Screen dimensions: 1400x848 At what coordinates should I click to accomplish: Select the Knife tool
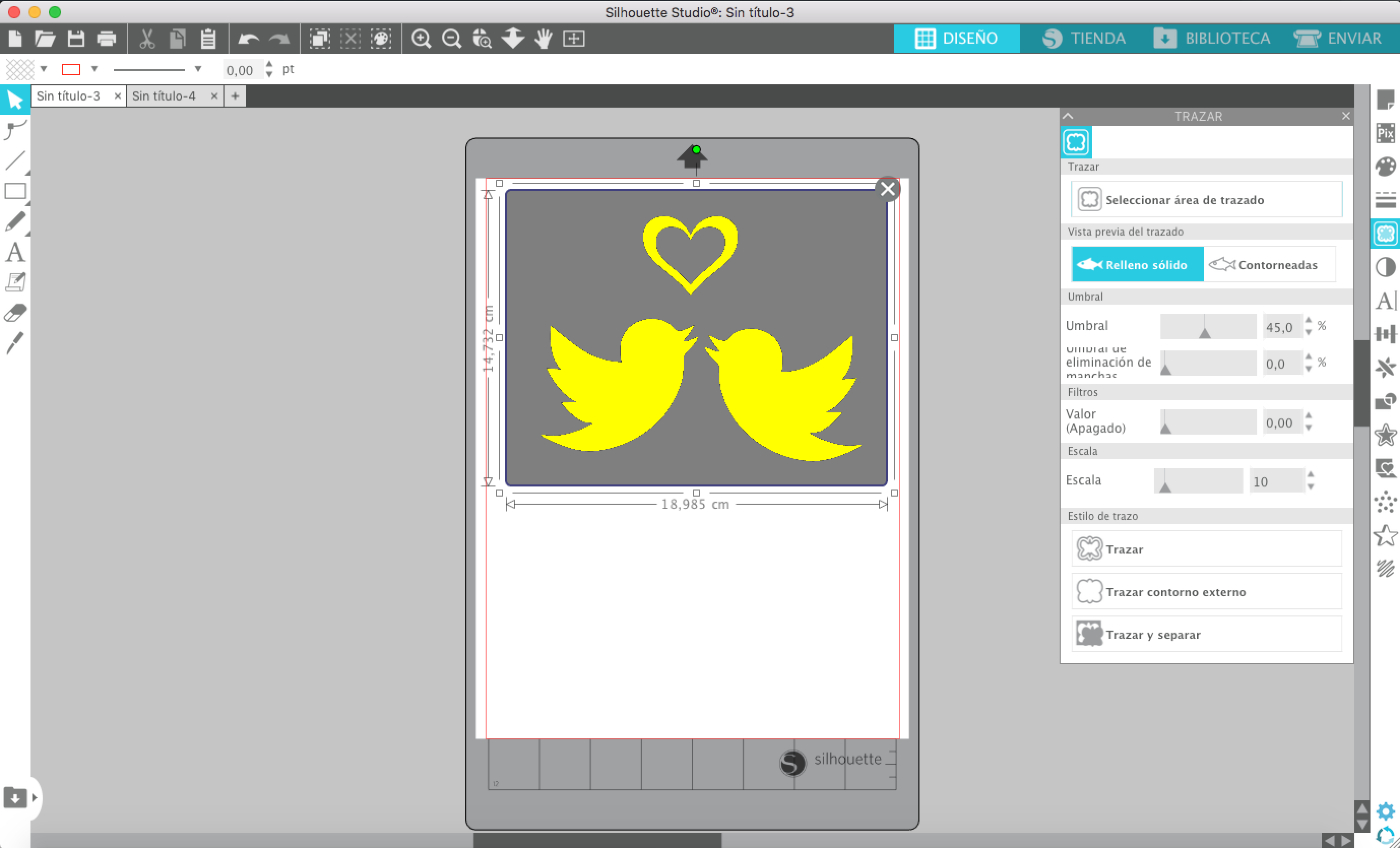click(x=15, y=343)
